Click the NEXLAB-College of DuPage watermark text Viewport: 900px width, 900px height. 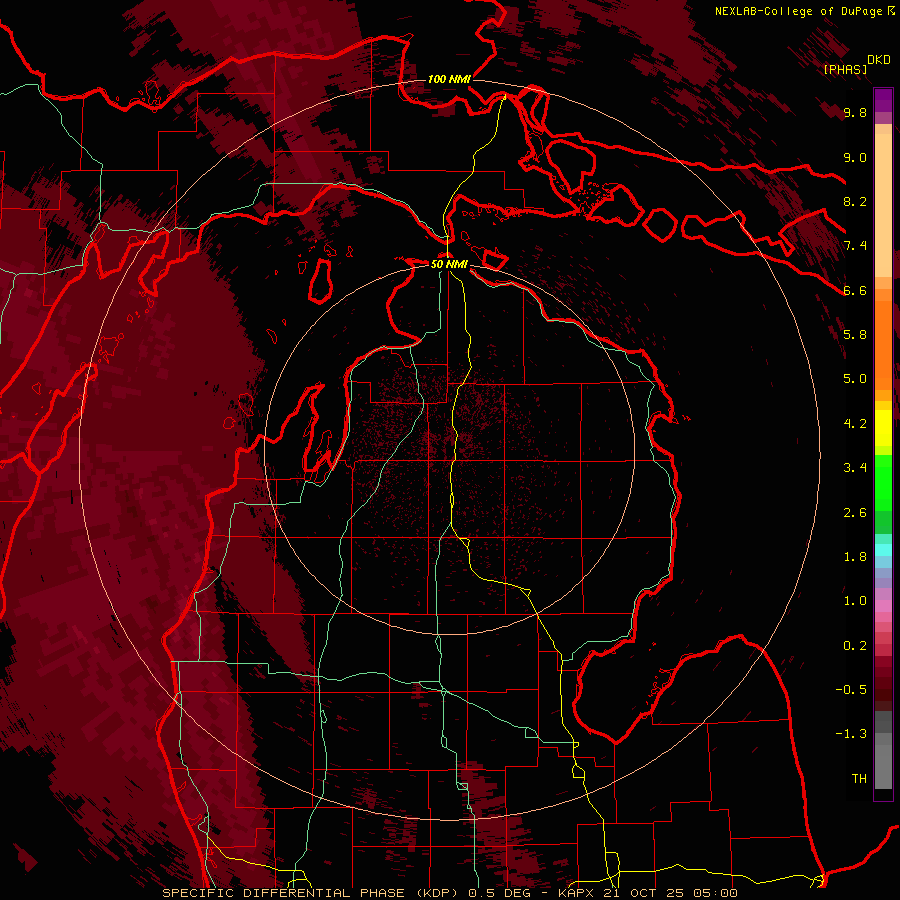pyautogui.click(x=798, y=11)
